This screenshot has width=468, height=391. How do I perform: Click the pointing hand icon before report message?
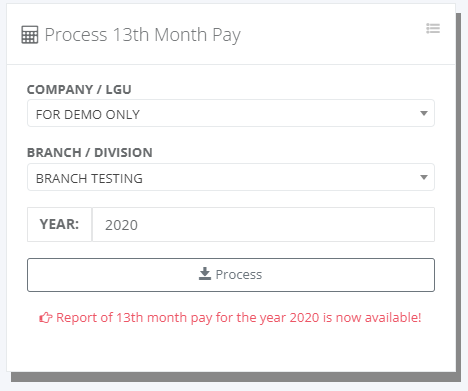[x=46, y=318]
